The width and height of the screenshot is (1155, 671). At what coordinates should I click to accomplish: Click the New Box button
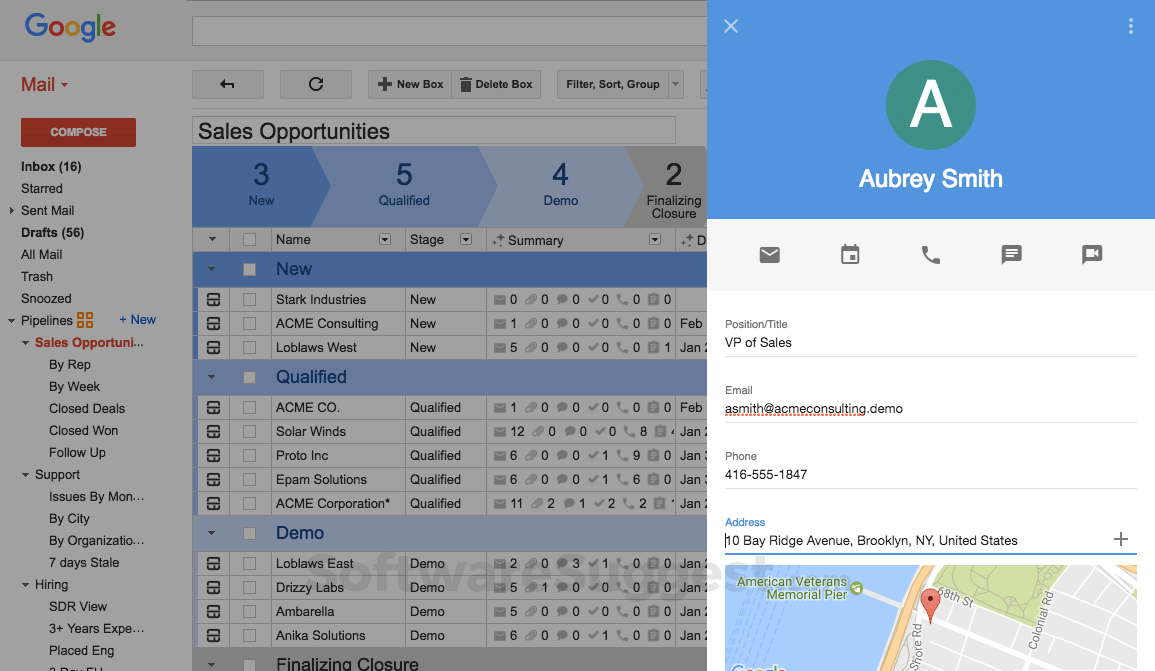[410, 84]
